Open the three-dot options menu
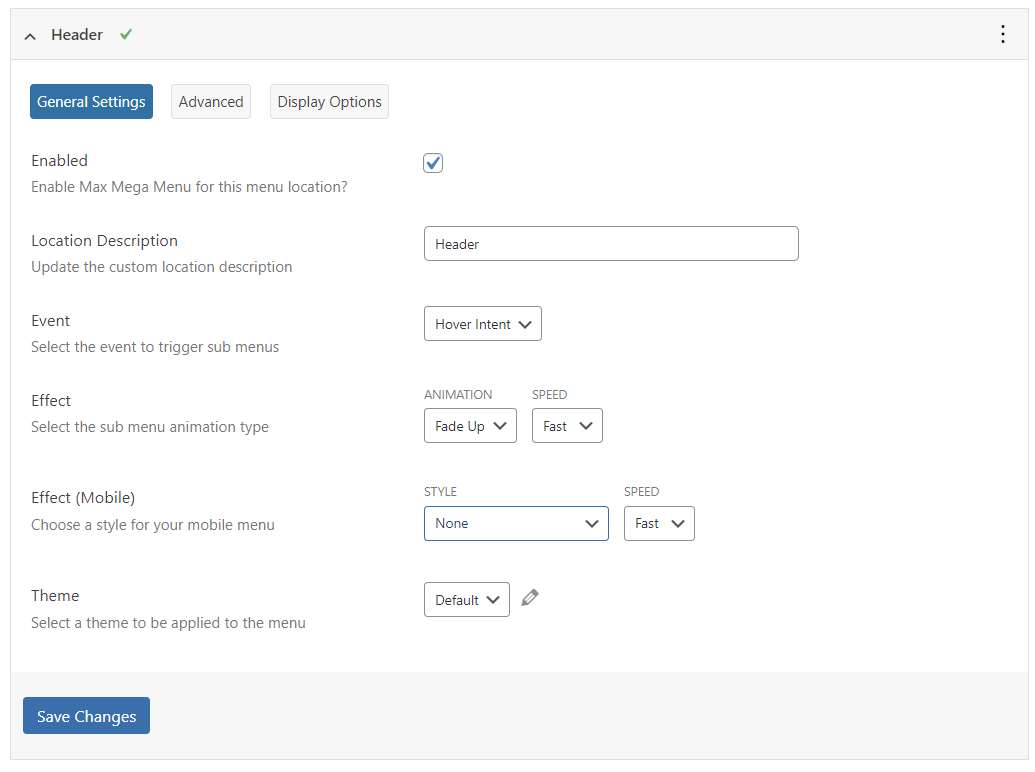 pyautogui.click(x=1003, y=34)
